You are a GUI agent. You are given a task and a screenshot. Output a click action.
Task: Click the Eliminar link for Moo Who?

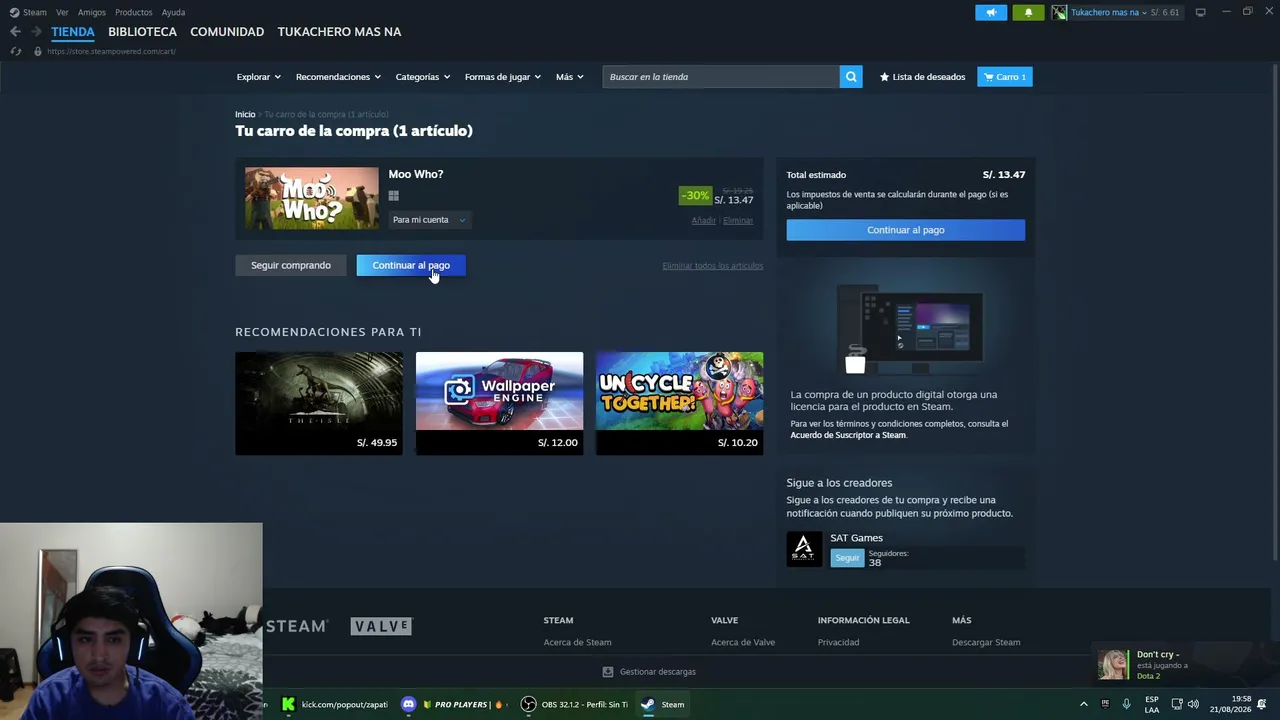point(738,220)
